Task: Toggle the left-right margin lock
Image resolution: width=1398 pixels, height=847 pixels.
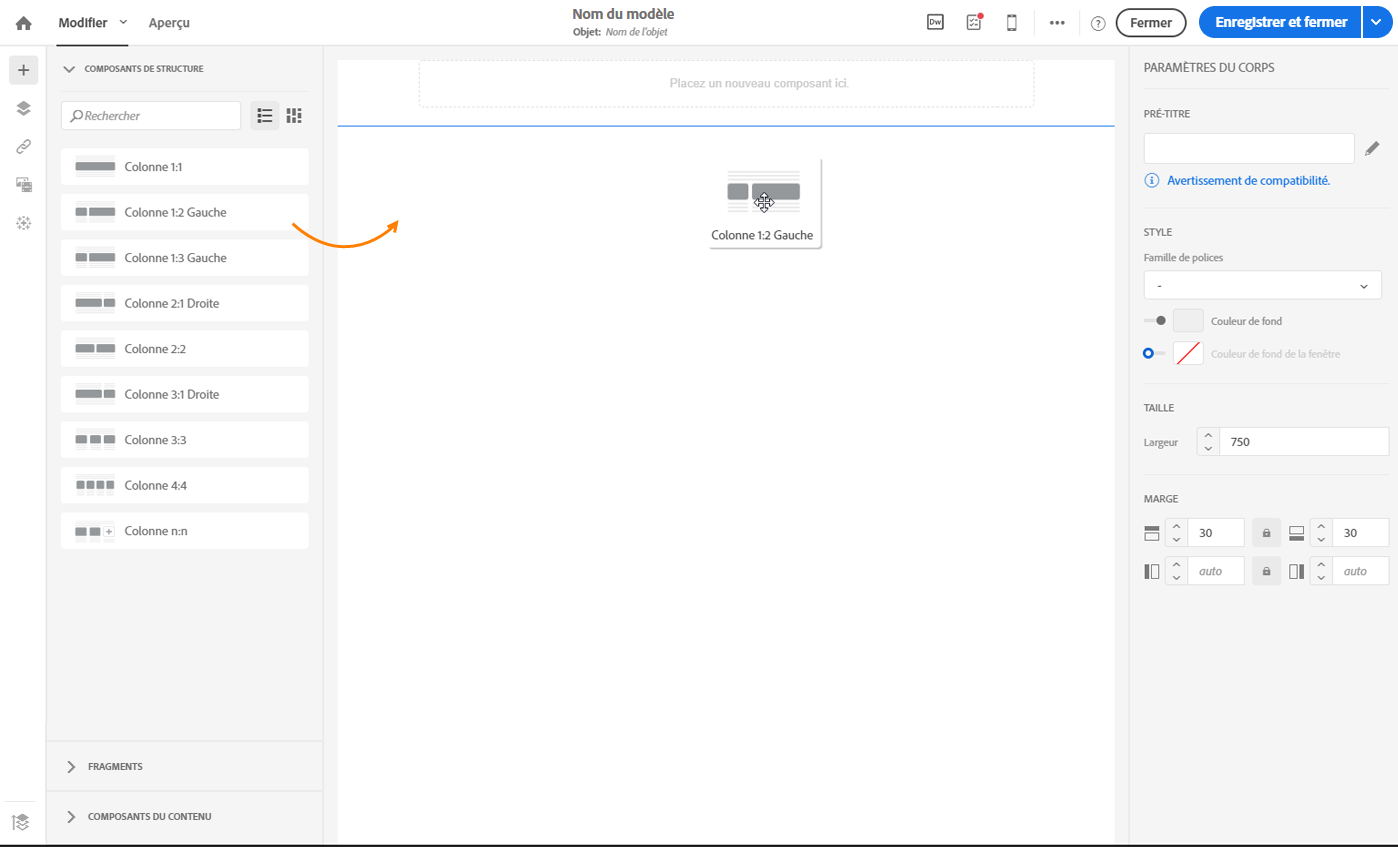Action: pyautogui.click(x=1266, y=571)
